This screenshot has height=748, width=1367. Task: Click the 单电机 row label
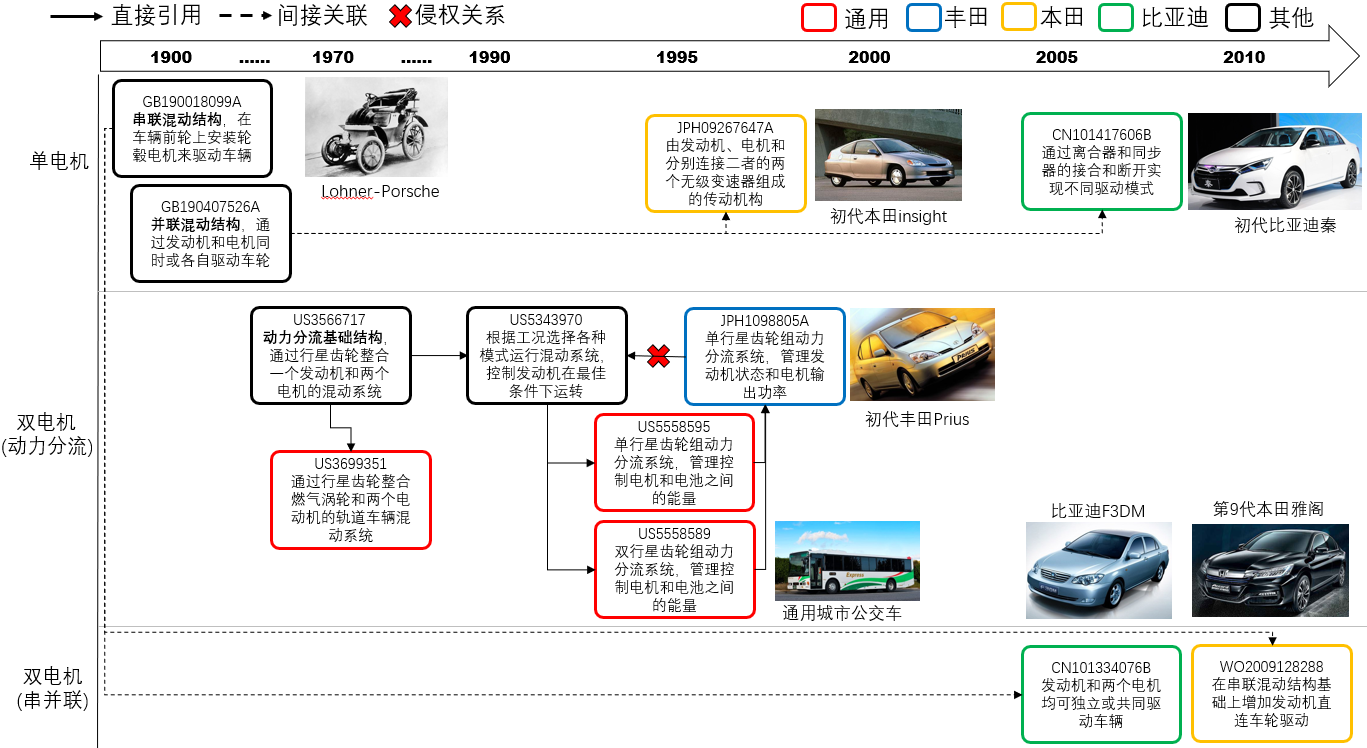[x=58, y=160]
